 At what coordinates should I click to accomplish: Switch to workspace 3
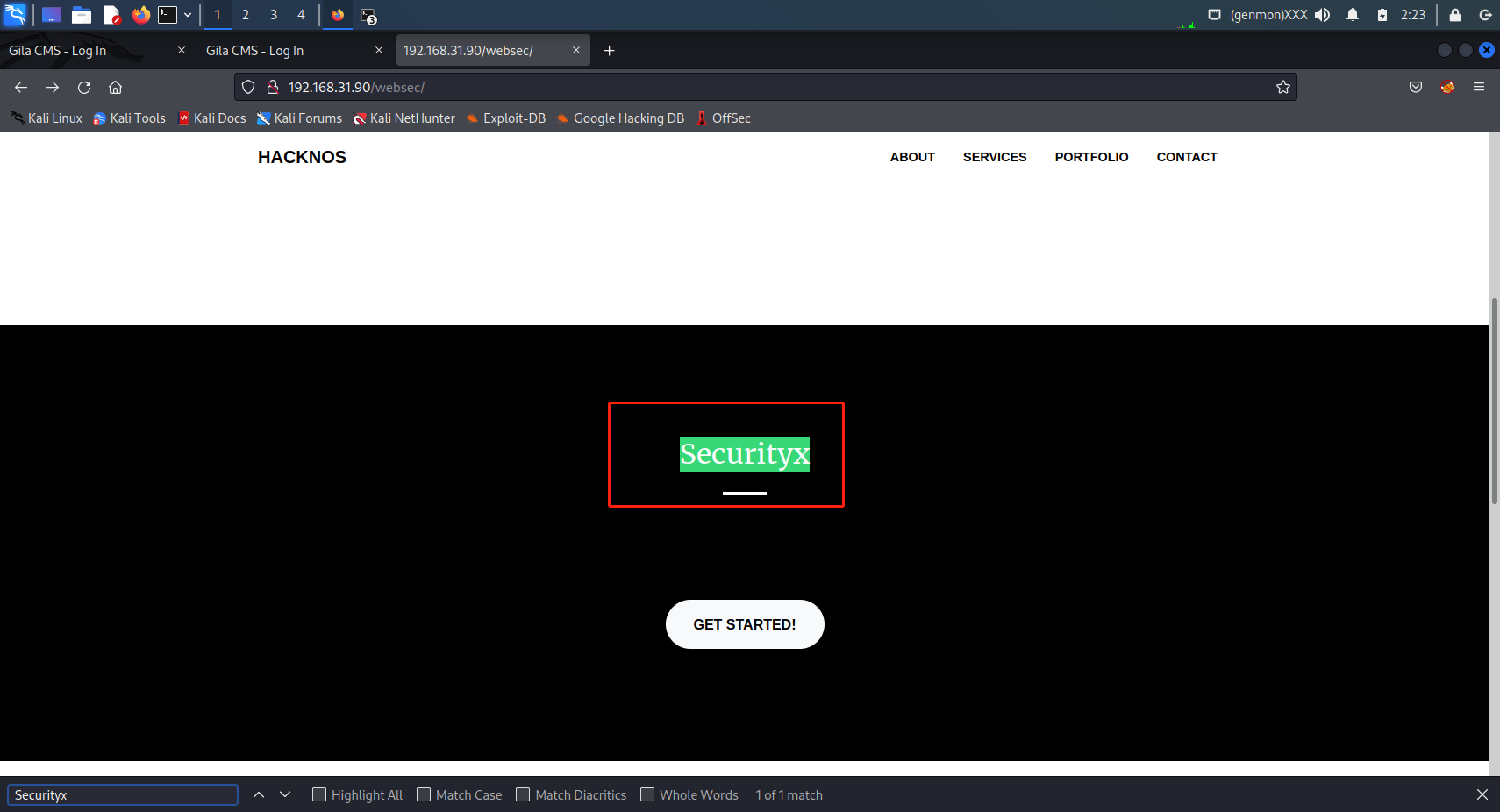[274, 15]
